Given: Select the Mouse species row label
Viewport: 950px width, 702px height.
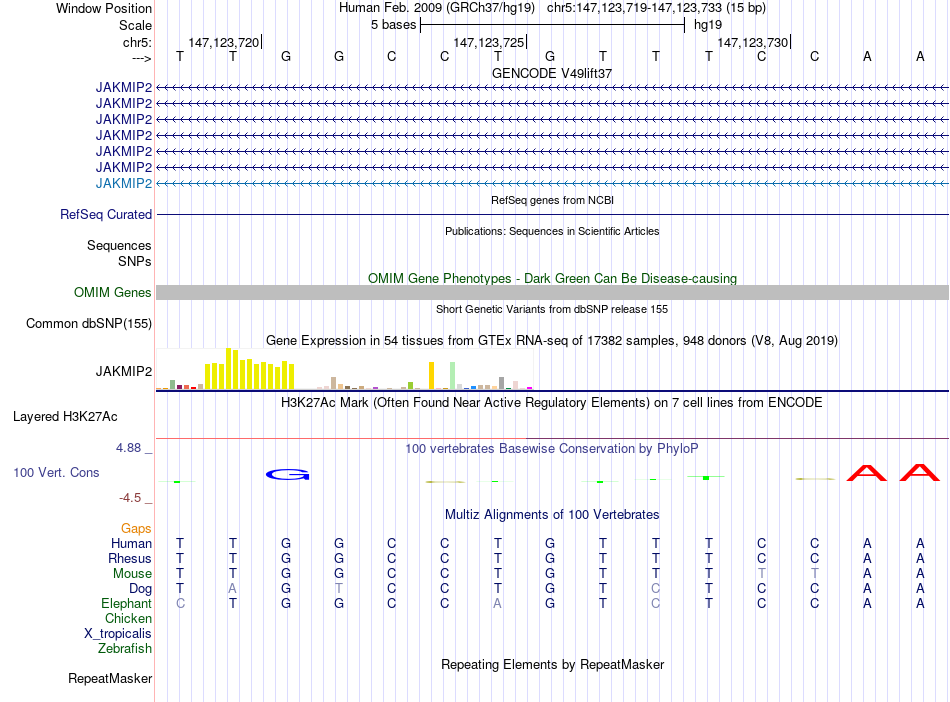Looking at the screenshot, I should click(132, 574).
